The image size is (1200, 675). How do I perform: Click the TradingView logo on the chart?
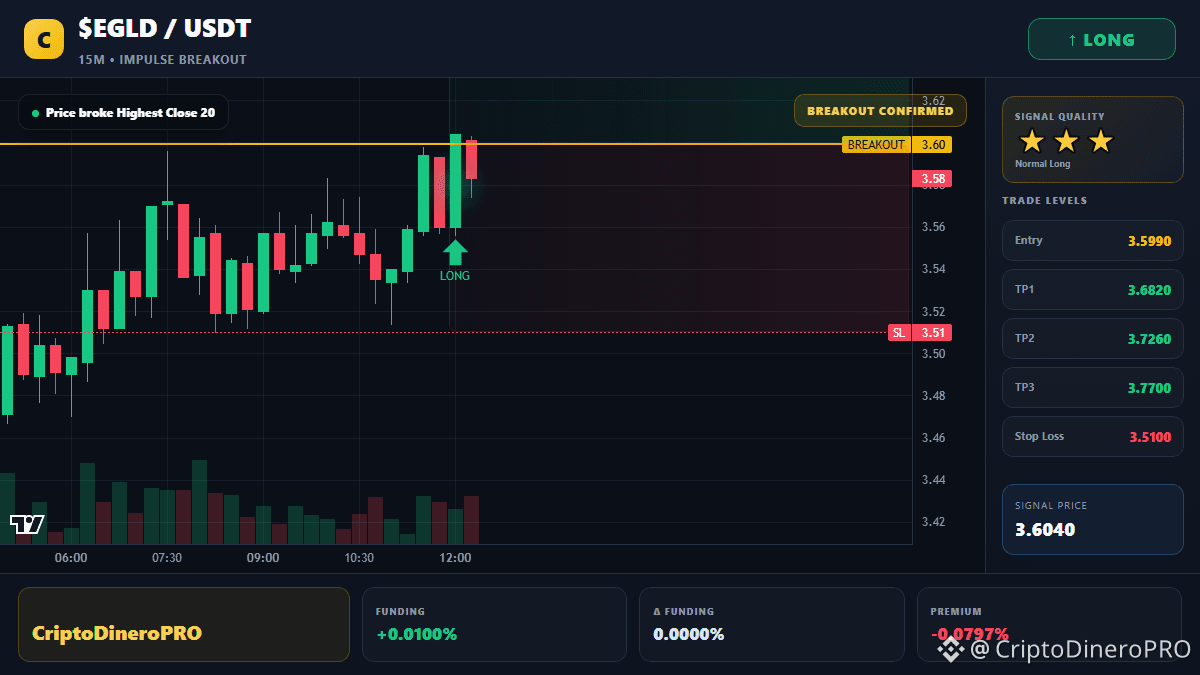(x=27, y=524)
